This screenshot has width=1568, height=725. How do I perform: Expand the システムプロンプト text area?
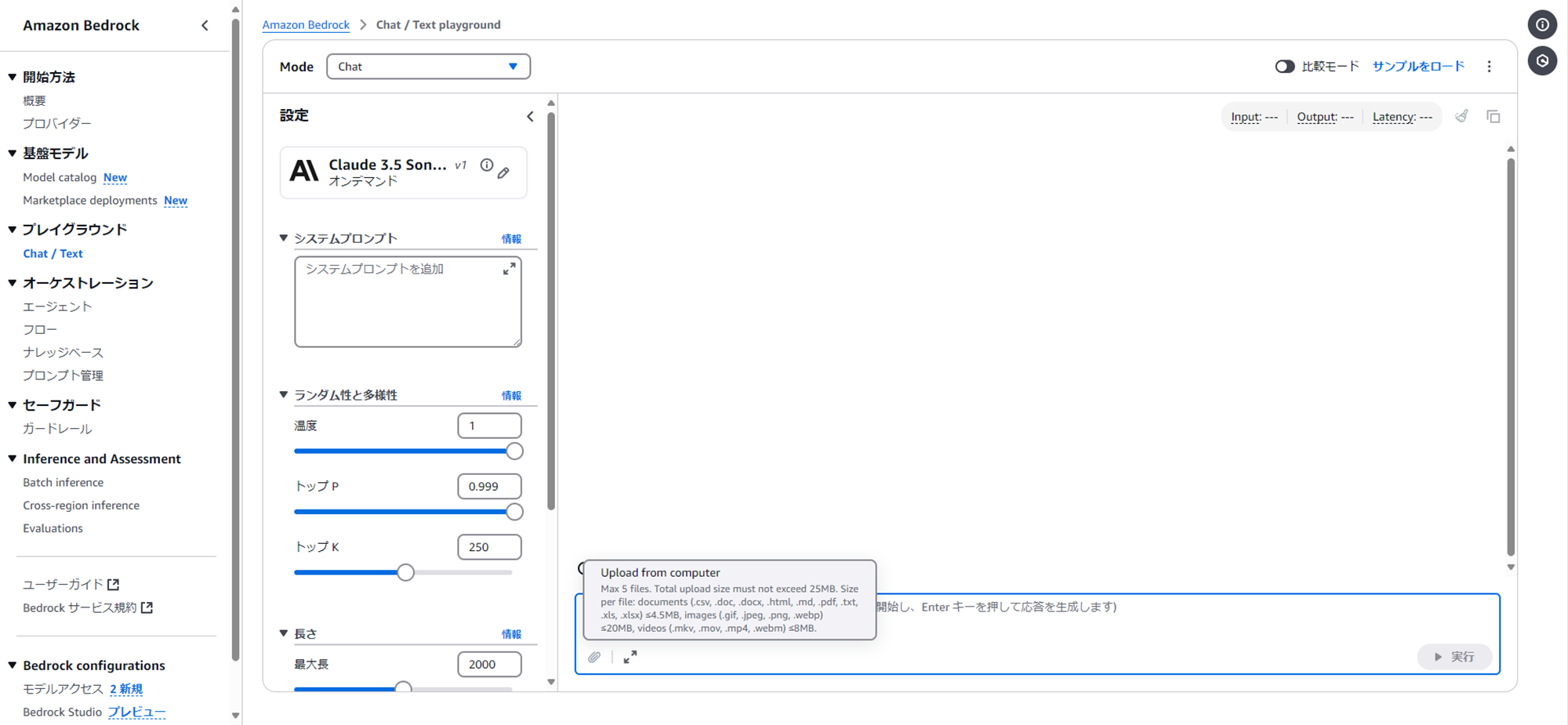(509, 269)
